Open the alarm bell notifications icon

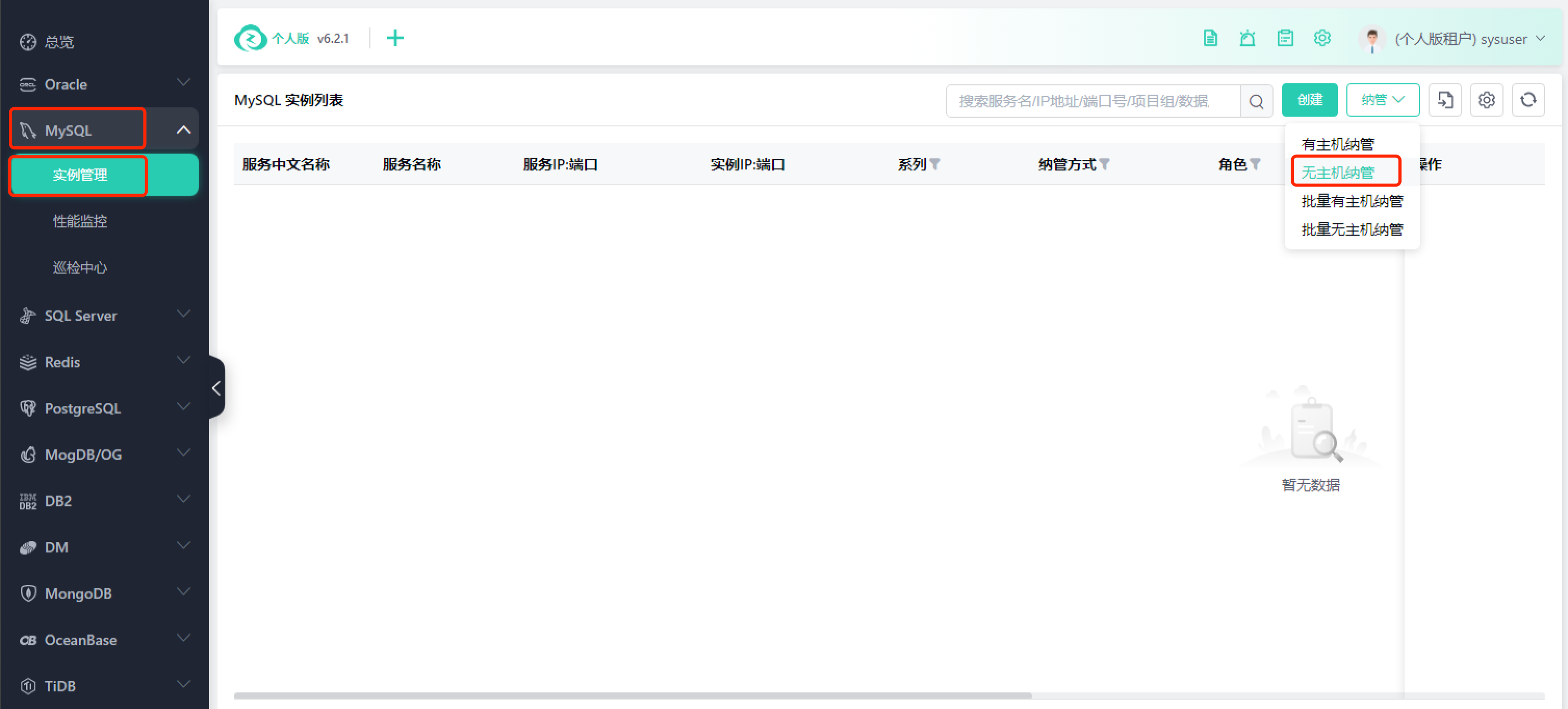coord(1247,39)
